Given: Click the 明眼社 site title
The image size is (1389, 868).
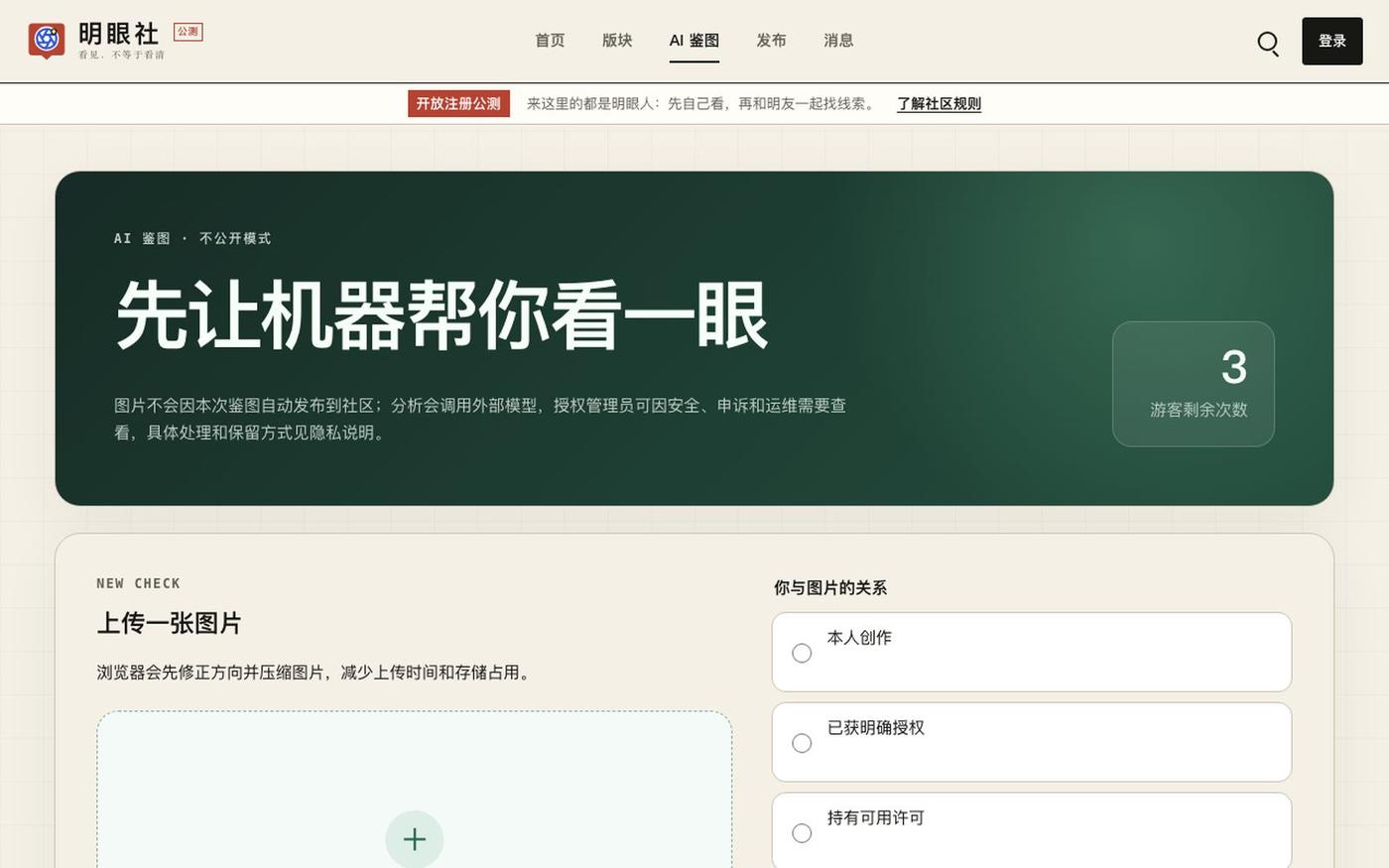Looking at the screenshot, I should coord(119,34).
